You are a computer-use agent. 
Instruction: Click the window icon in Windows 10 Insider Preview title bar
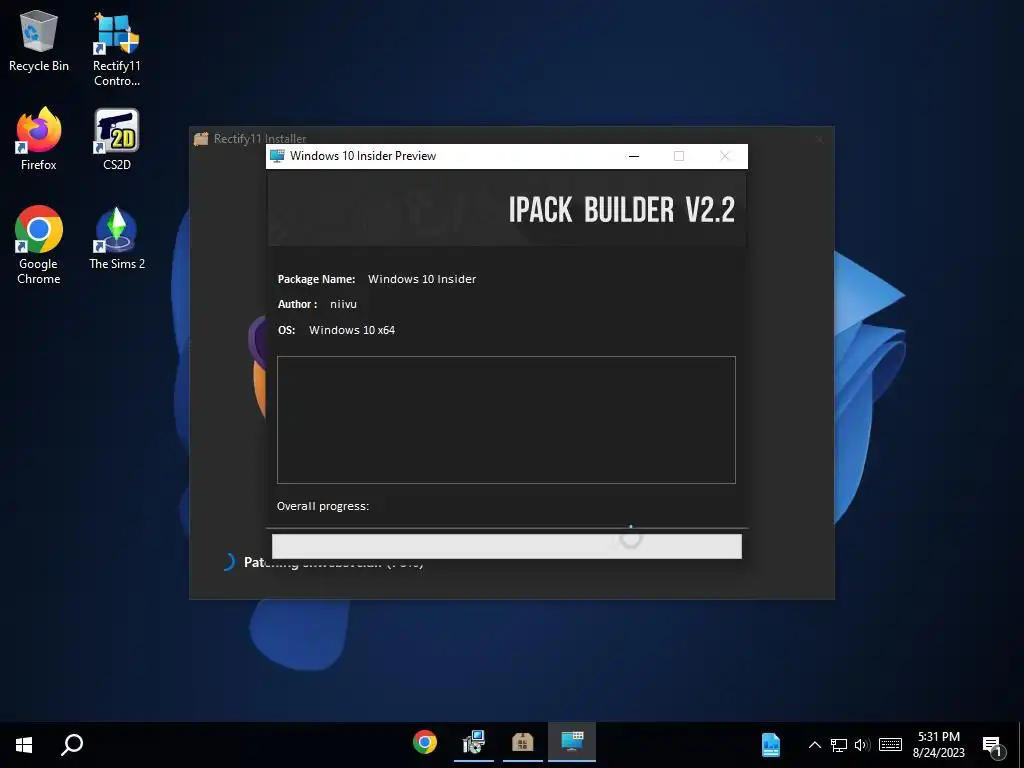(278, 156)
